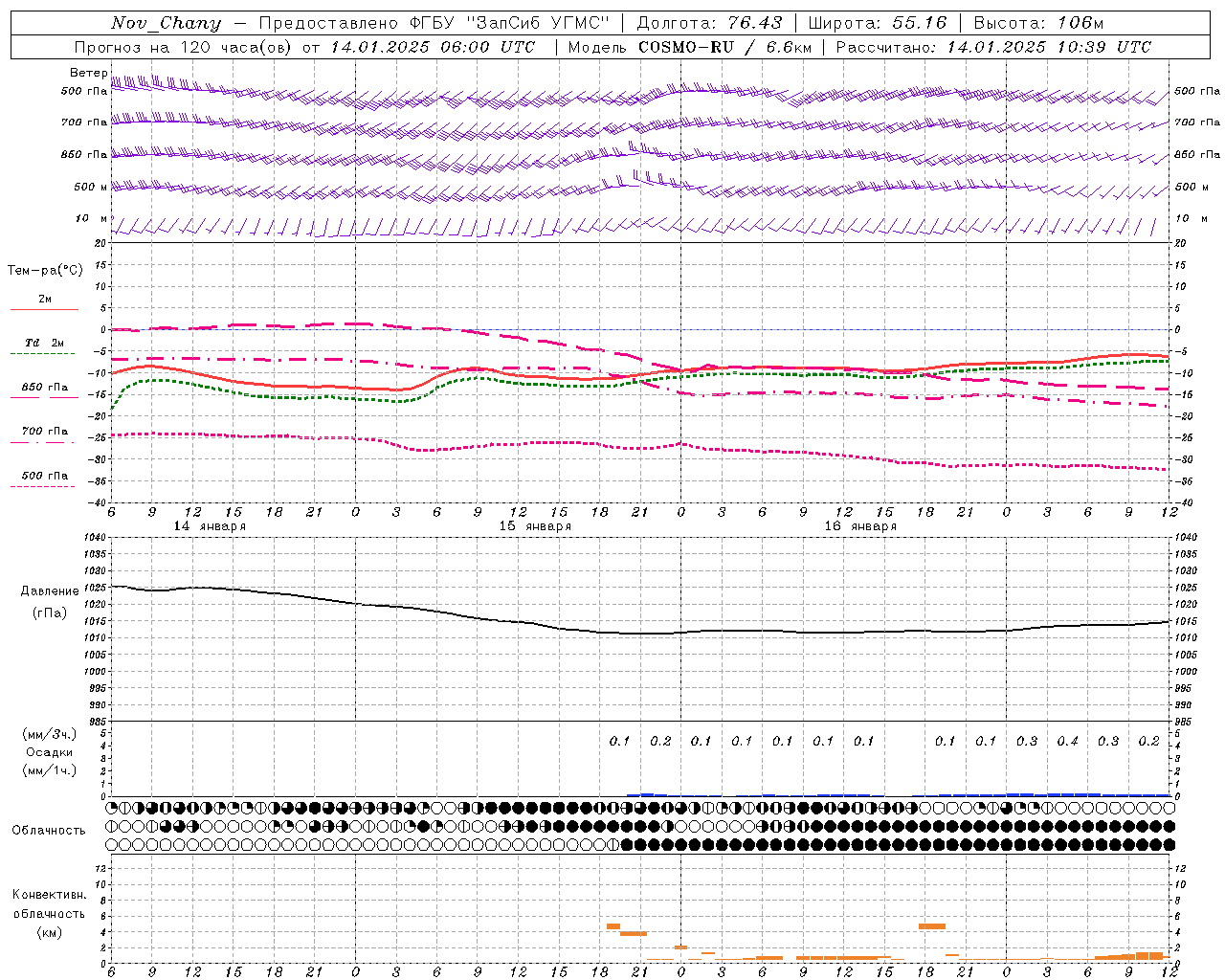Click the Давление pressure panel label
Screen dimensions: 1225x980
tap(50, 591)
